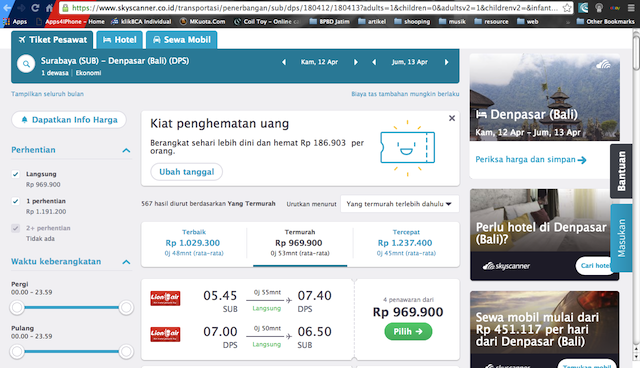Click the Denpasar (Bali) destination photo

544,97
